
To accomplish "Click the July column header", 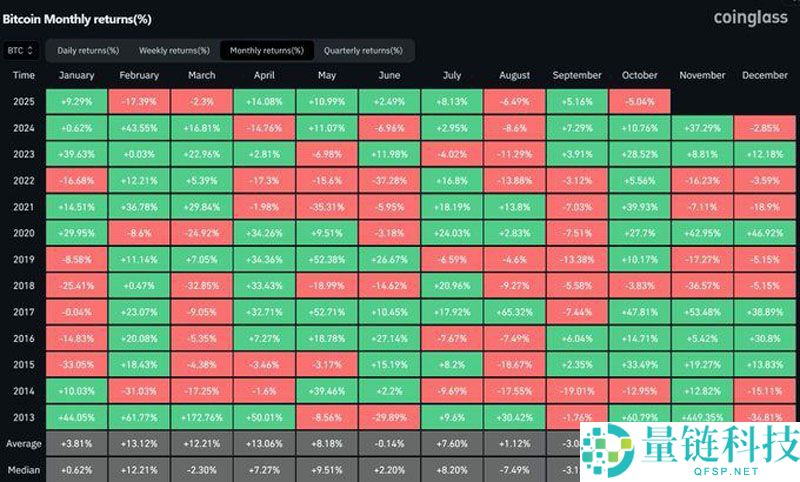I will tap(452, 75).
